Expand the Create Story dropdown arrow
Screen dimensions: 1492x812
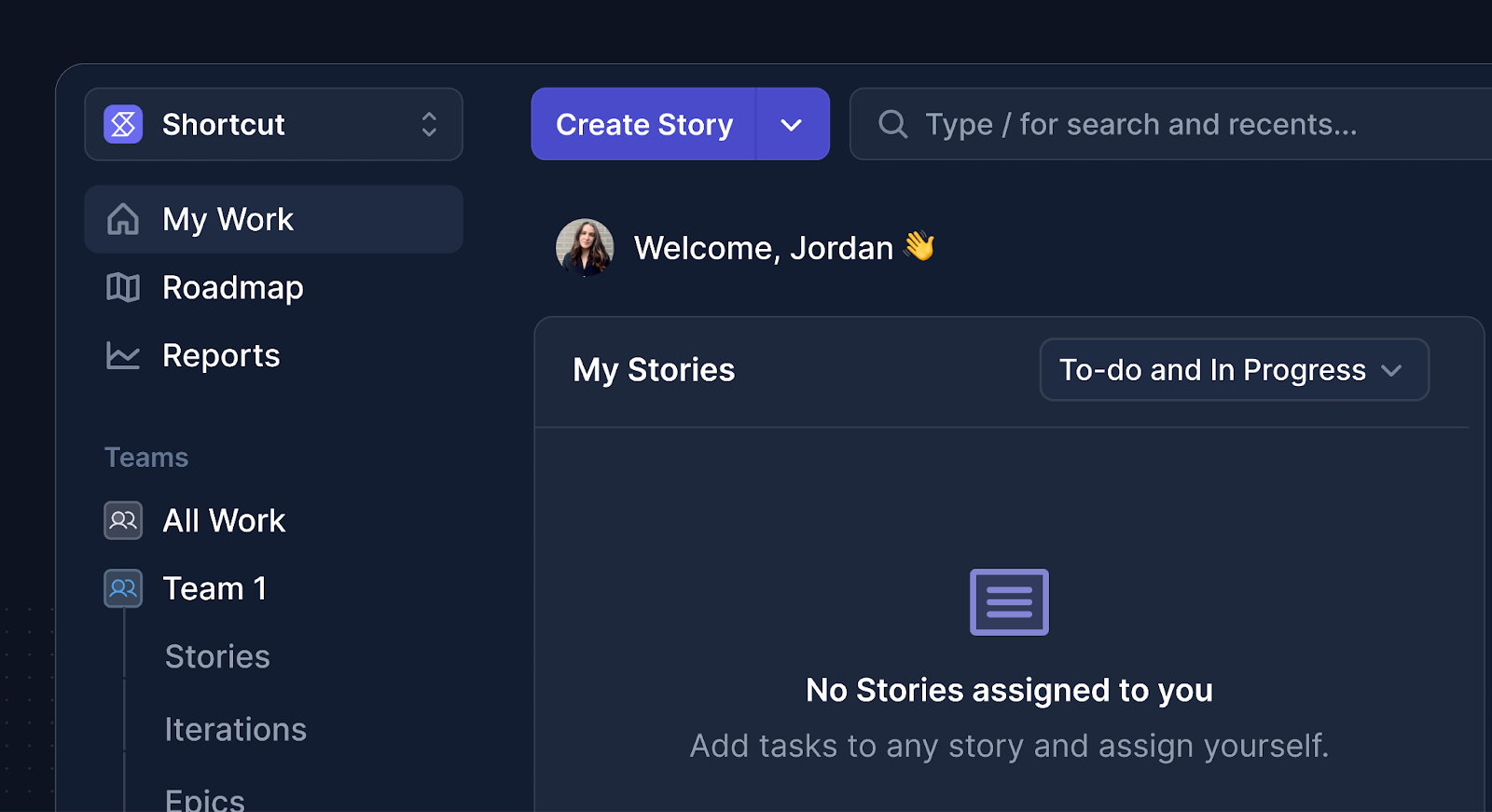792,125
